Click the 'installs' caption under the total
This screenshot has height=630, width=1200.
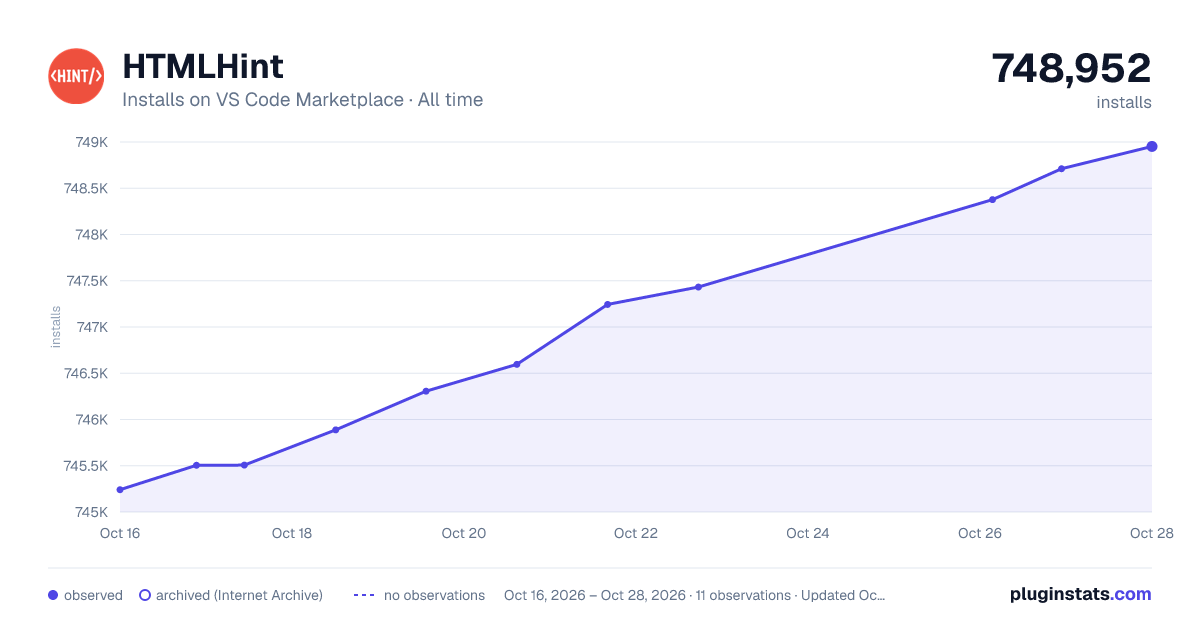(1124, 102)
